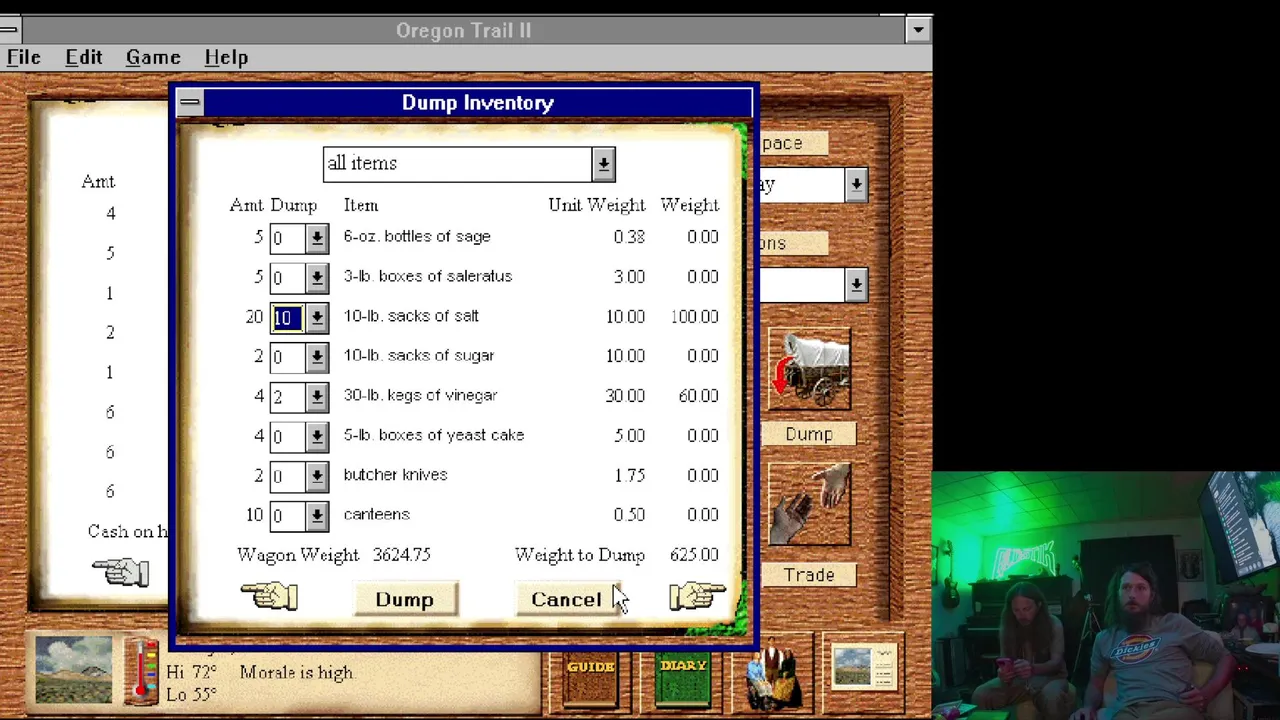Click the '5-lb. boxes of yeast cake' item
The image size is (1280, 720).
433,435
